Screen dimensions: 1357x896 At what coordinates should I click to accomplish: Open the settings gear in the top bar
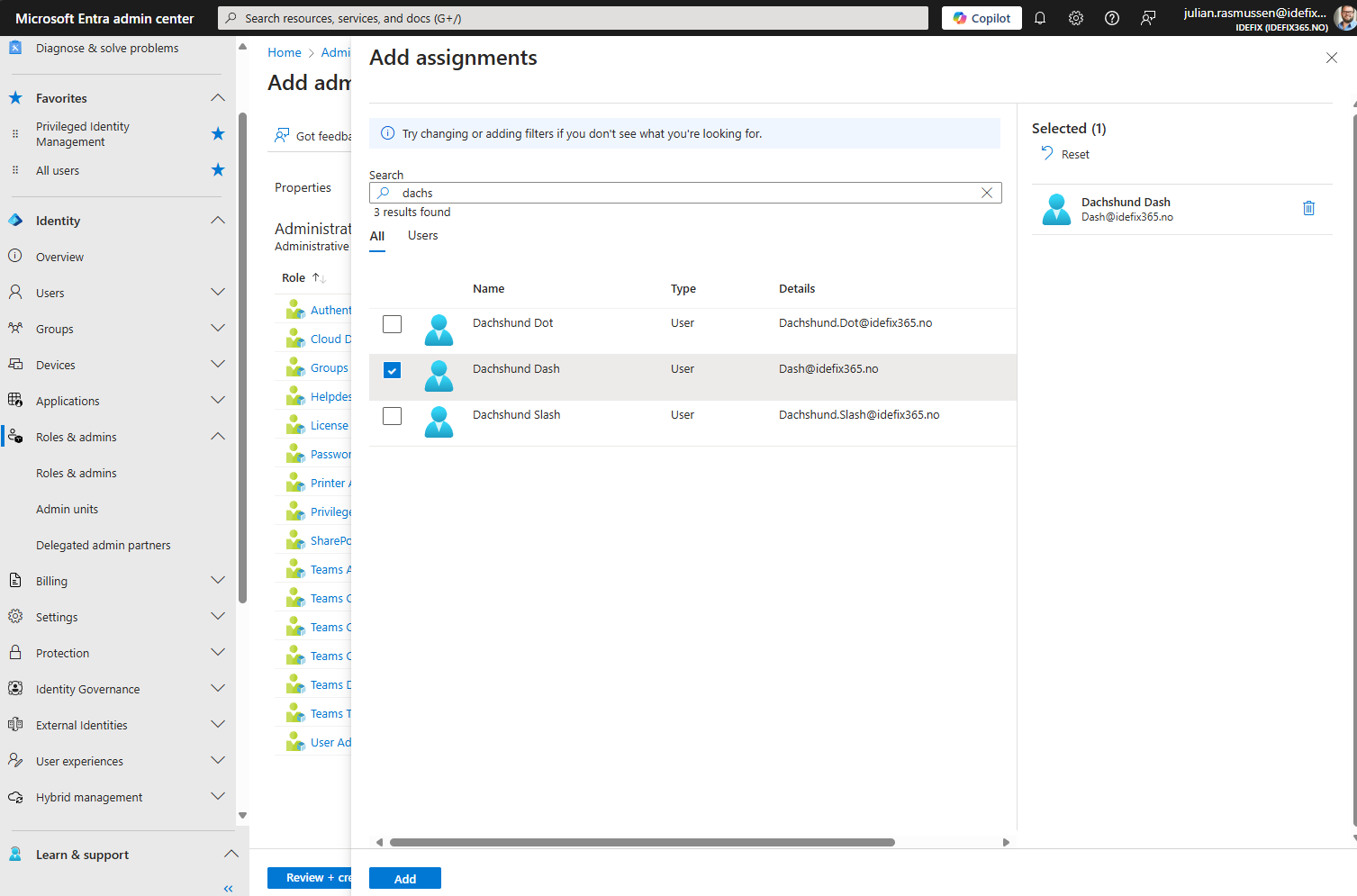(1076, 18)
